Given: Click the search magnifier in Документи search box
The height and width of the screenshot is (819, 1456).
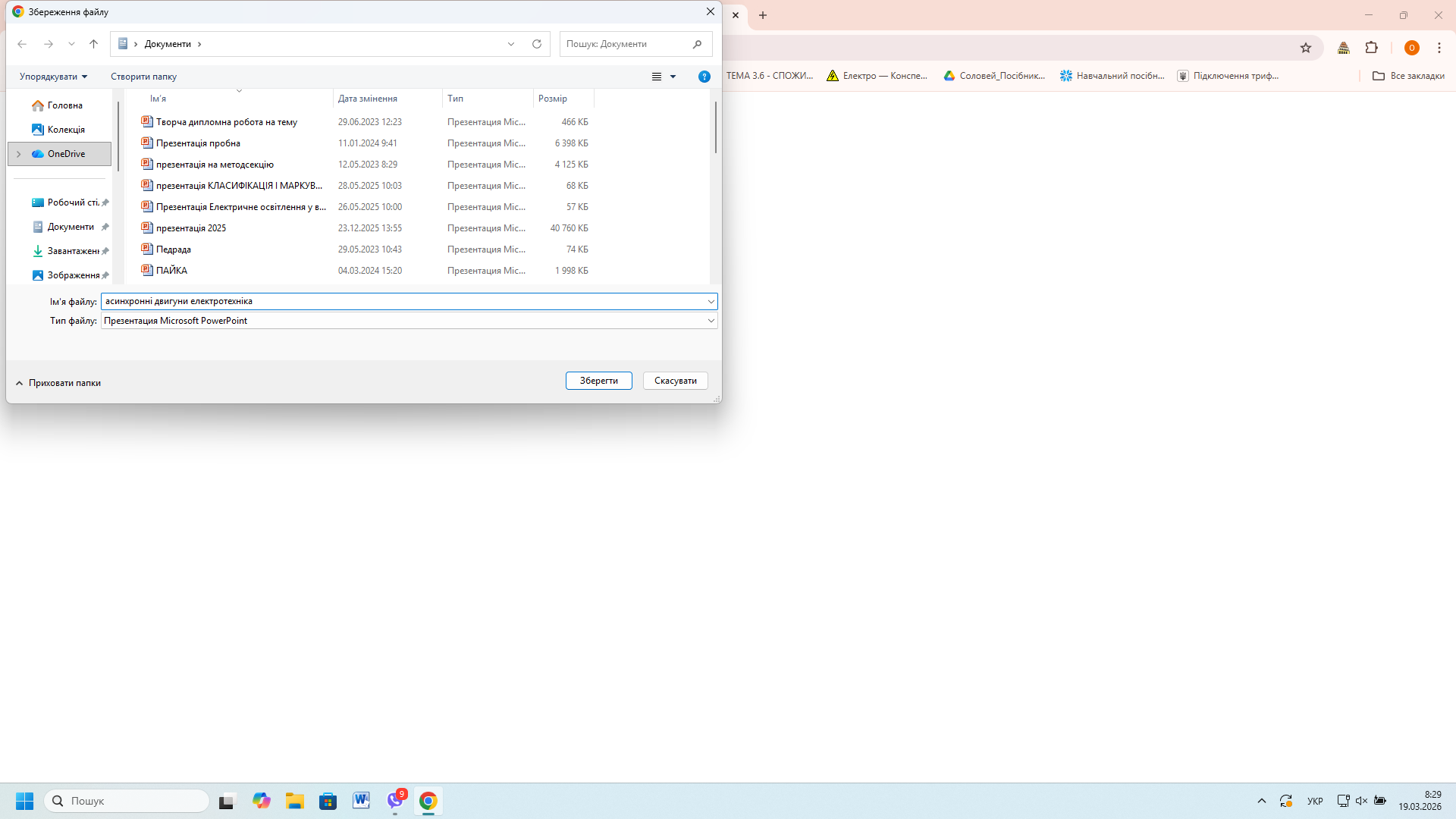Looking at the screenshot, I should [697, 44].
